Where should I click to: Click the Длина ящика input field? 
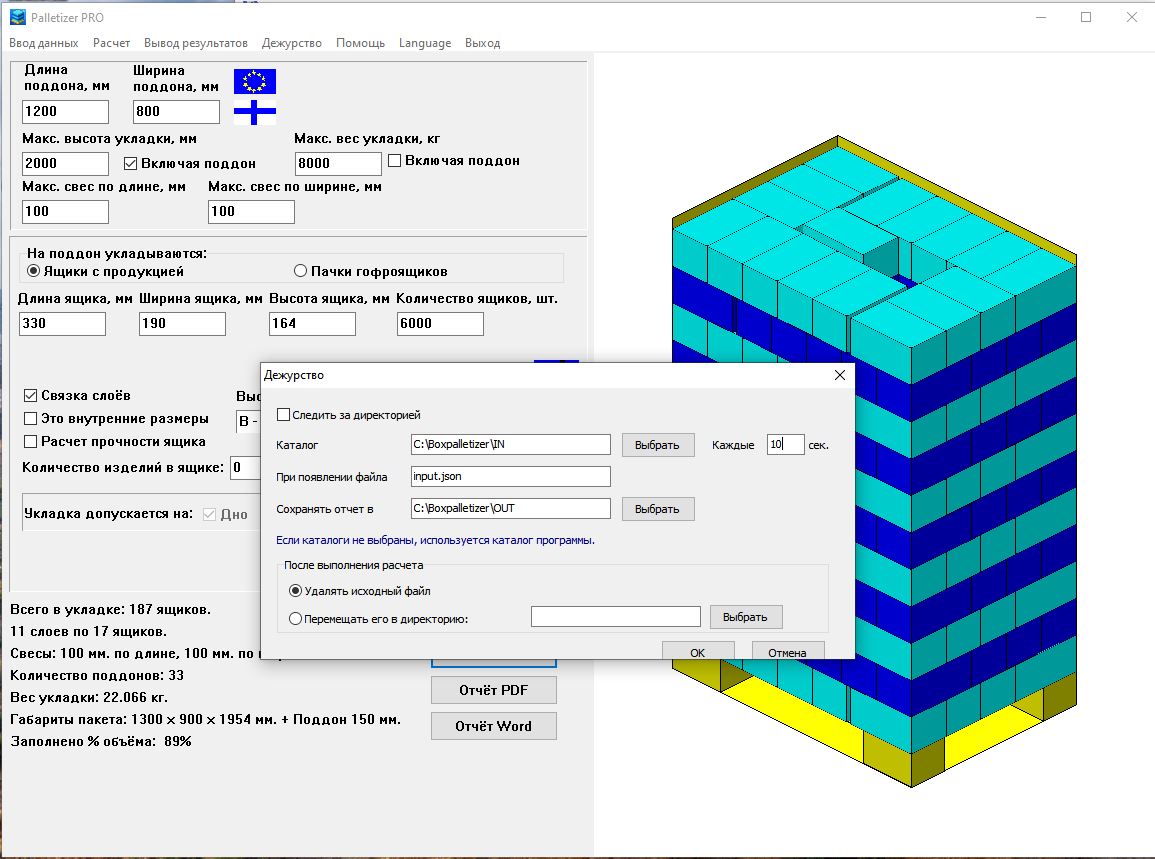tap(63, 324)
